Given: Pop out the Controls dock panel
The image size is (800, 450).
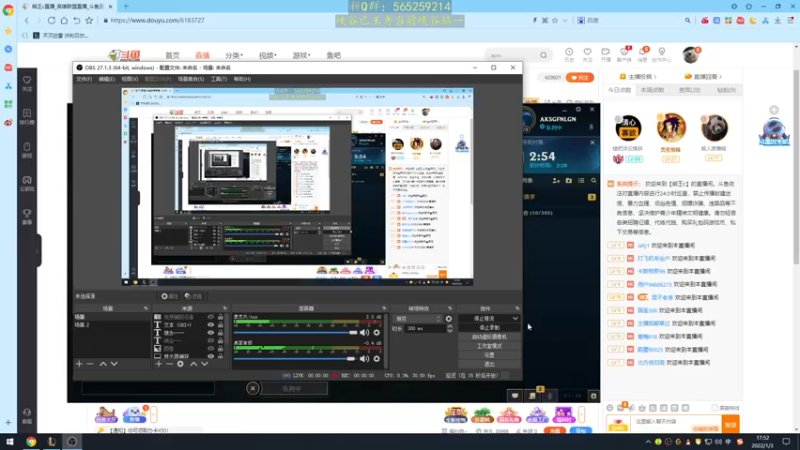Looking at the screenshot, I should tap(517, 308).
